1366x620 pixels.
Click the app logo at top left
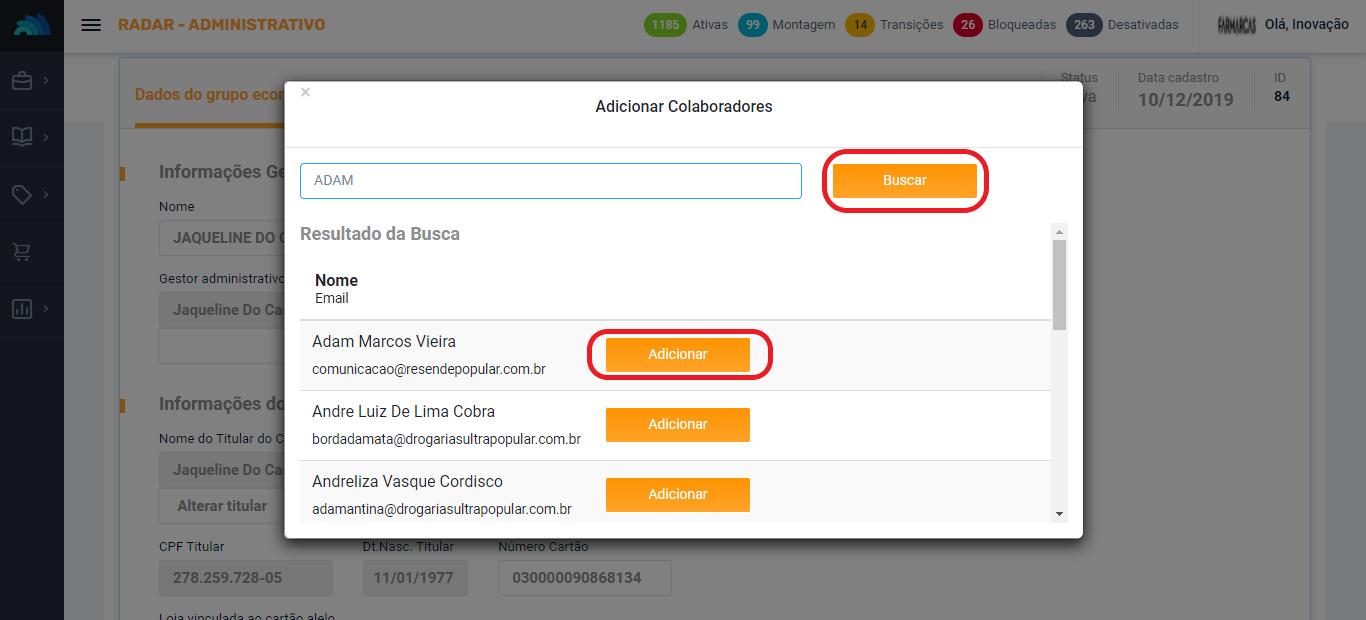32,25
